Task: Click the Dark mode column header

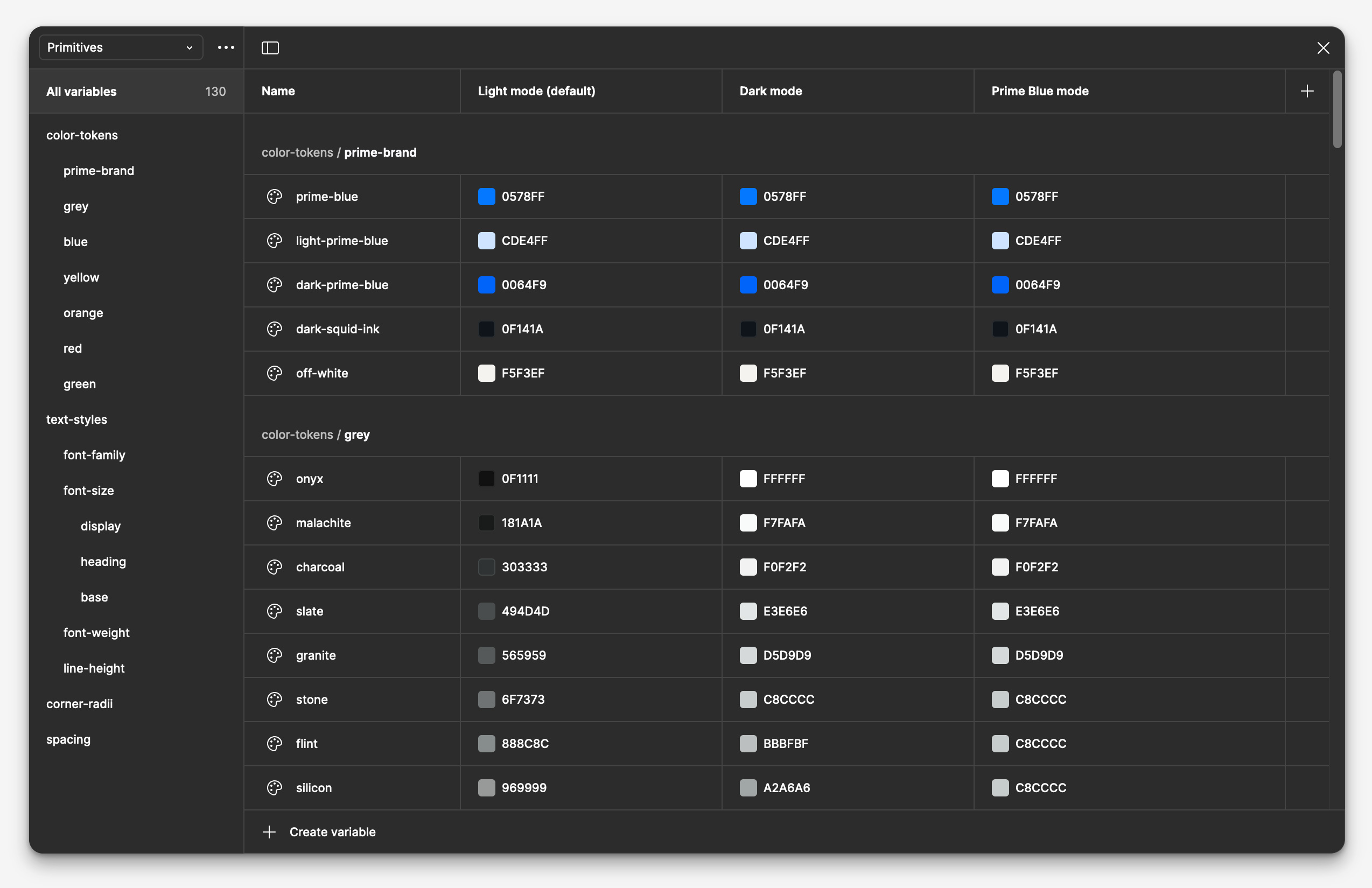Action: tap(770, 91)
